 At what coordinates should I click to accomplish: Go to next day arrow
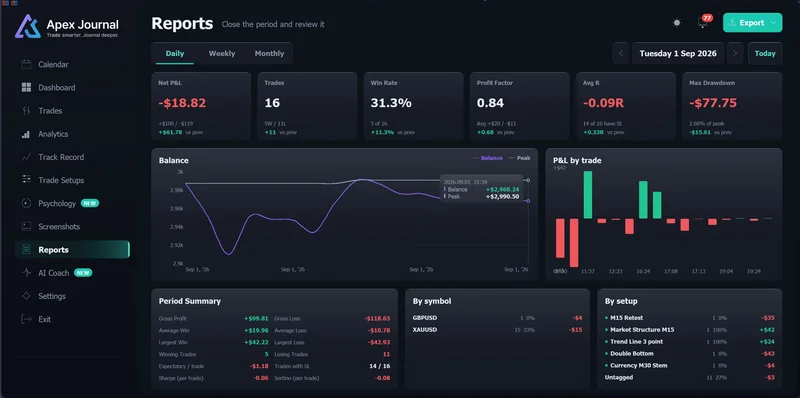tap(735, 54)
